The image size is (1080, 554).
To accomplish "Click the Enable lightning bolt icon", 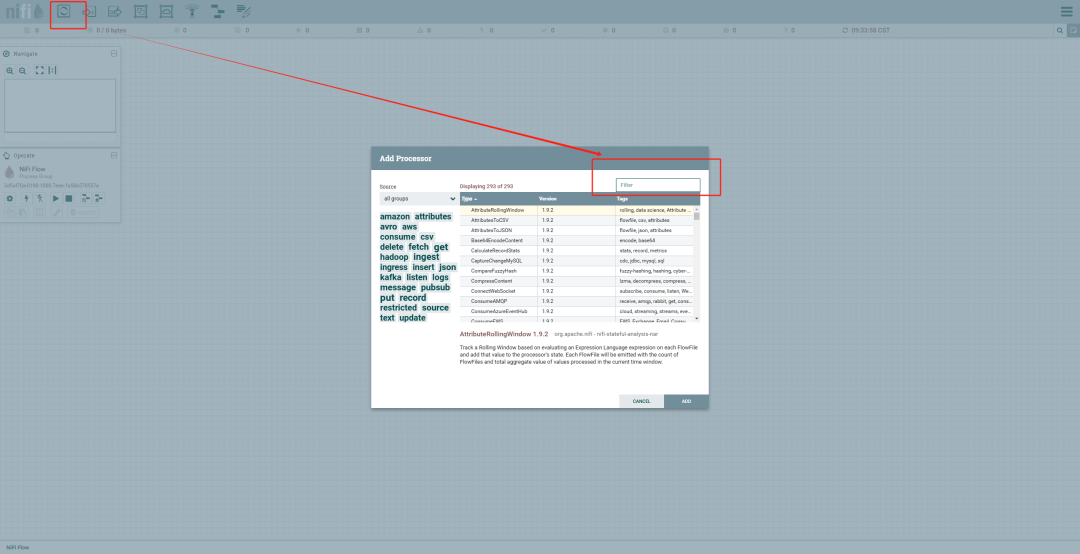I will pyautogui.click(x=26, y=198).
